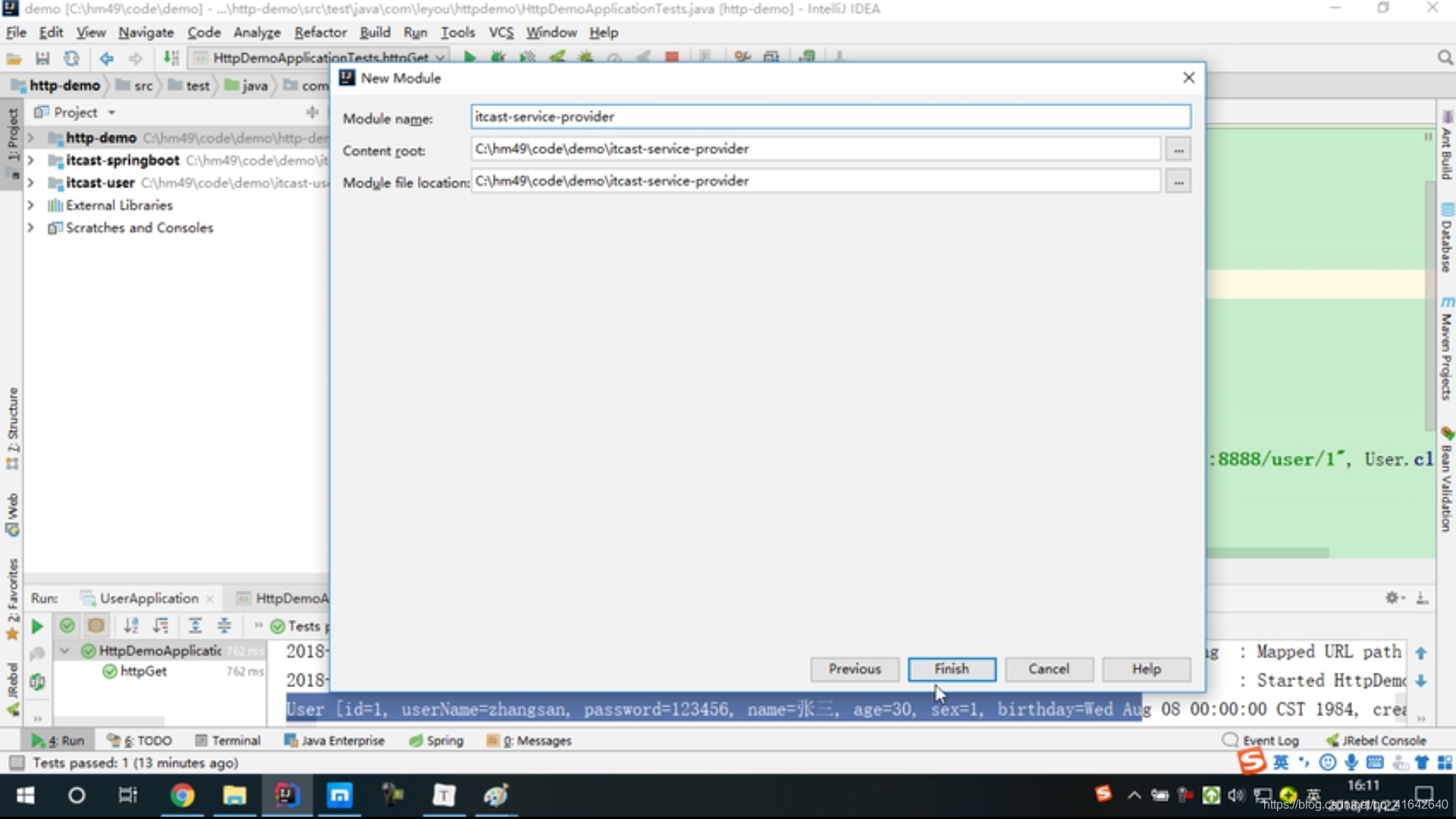Click the Previous button in New Module dialog
Screen dimensions: 1456x819
[855, 669]
